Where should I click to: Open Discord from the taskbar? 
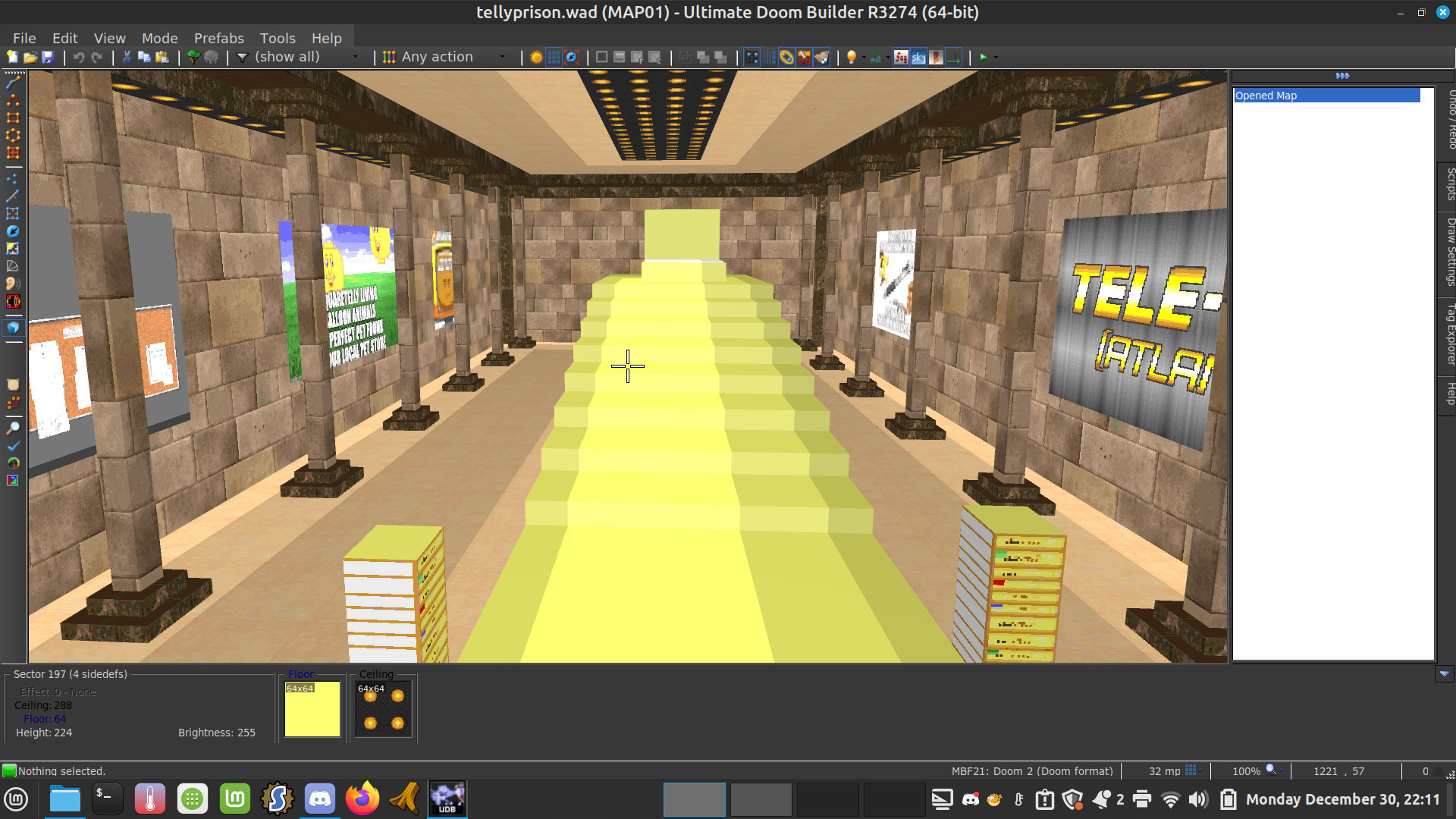[x=320, y=799]
